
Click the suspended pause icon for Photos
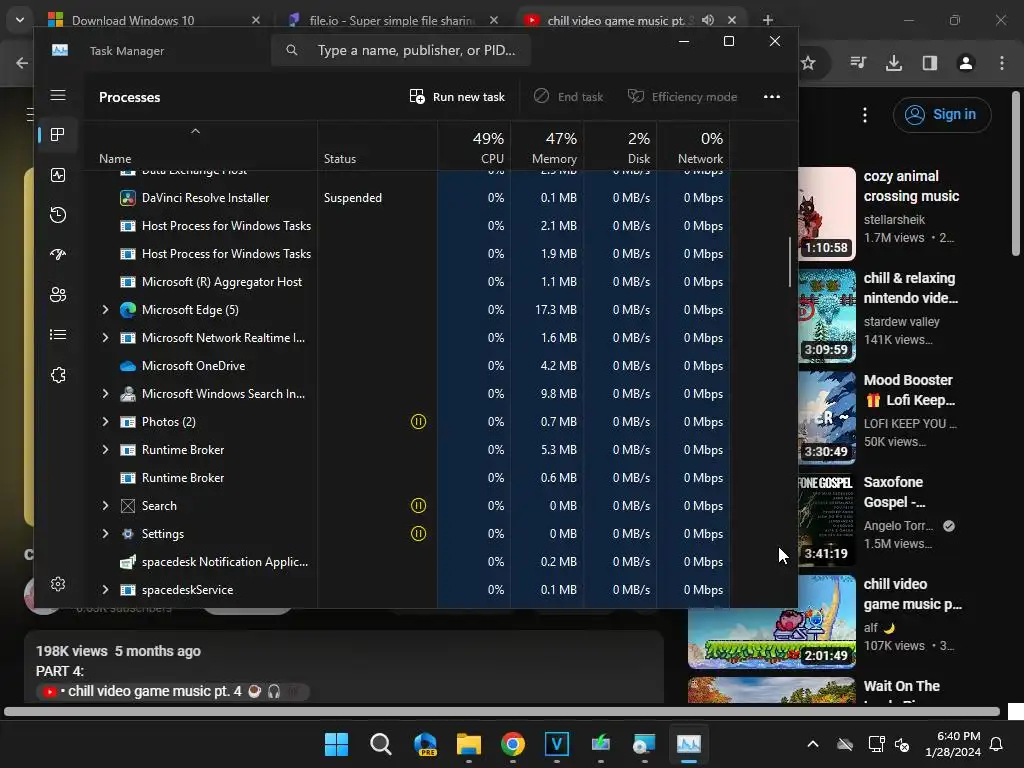tap(419, 422)
